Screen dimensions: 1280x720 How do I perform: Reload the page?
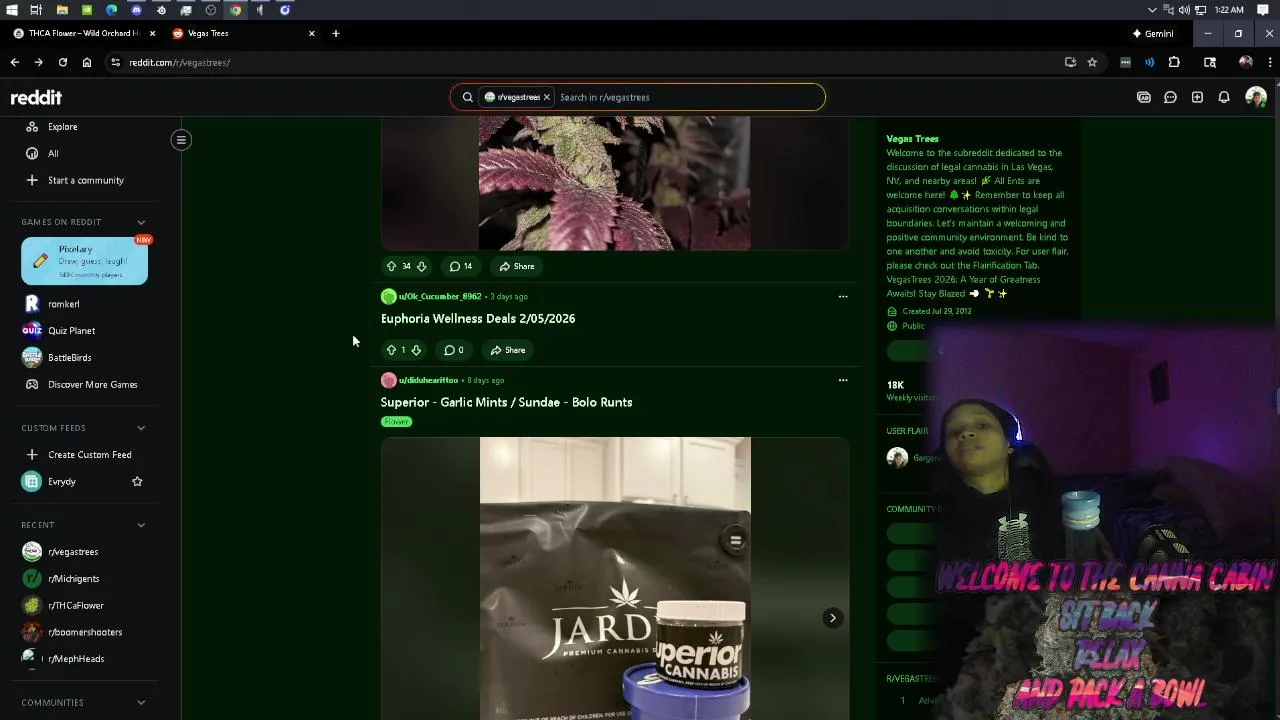[x=63, y=62]
